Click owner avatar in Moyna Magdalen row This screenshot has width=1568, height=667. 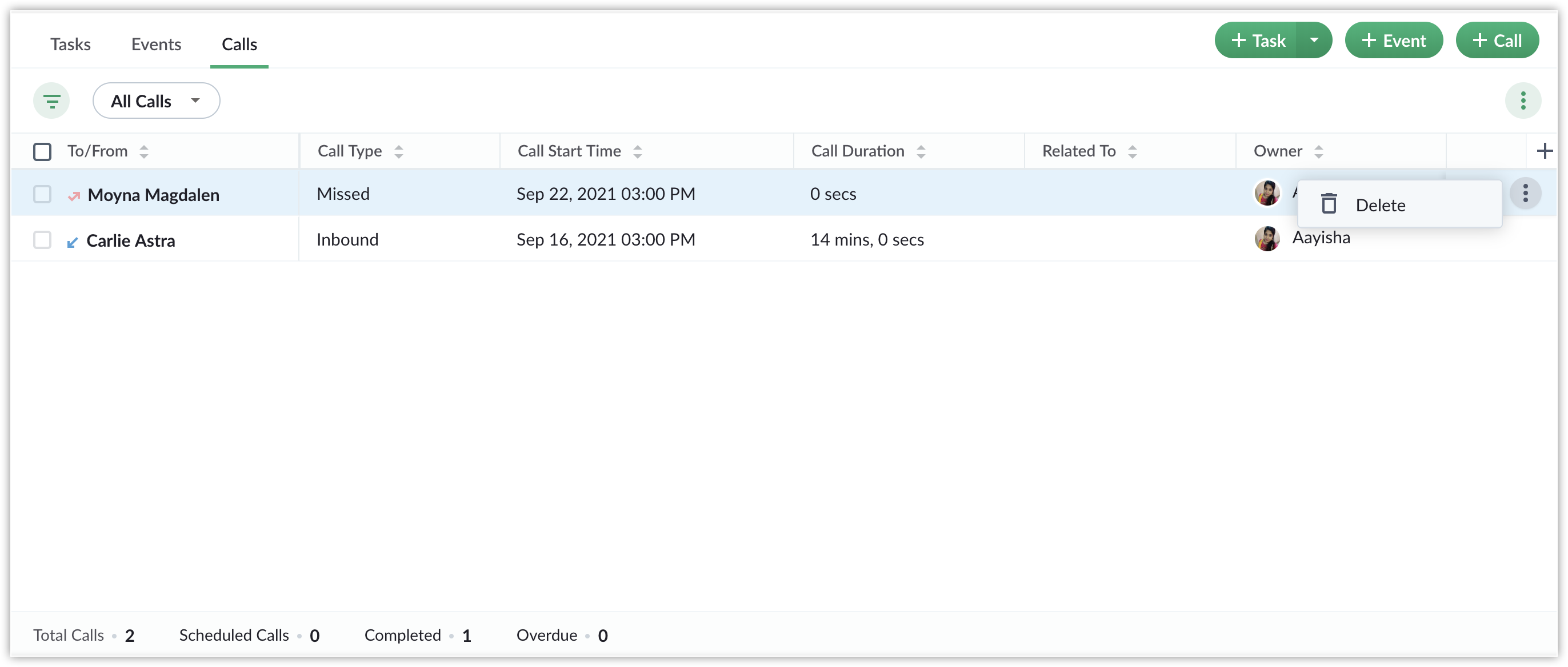point(1267,193)
